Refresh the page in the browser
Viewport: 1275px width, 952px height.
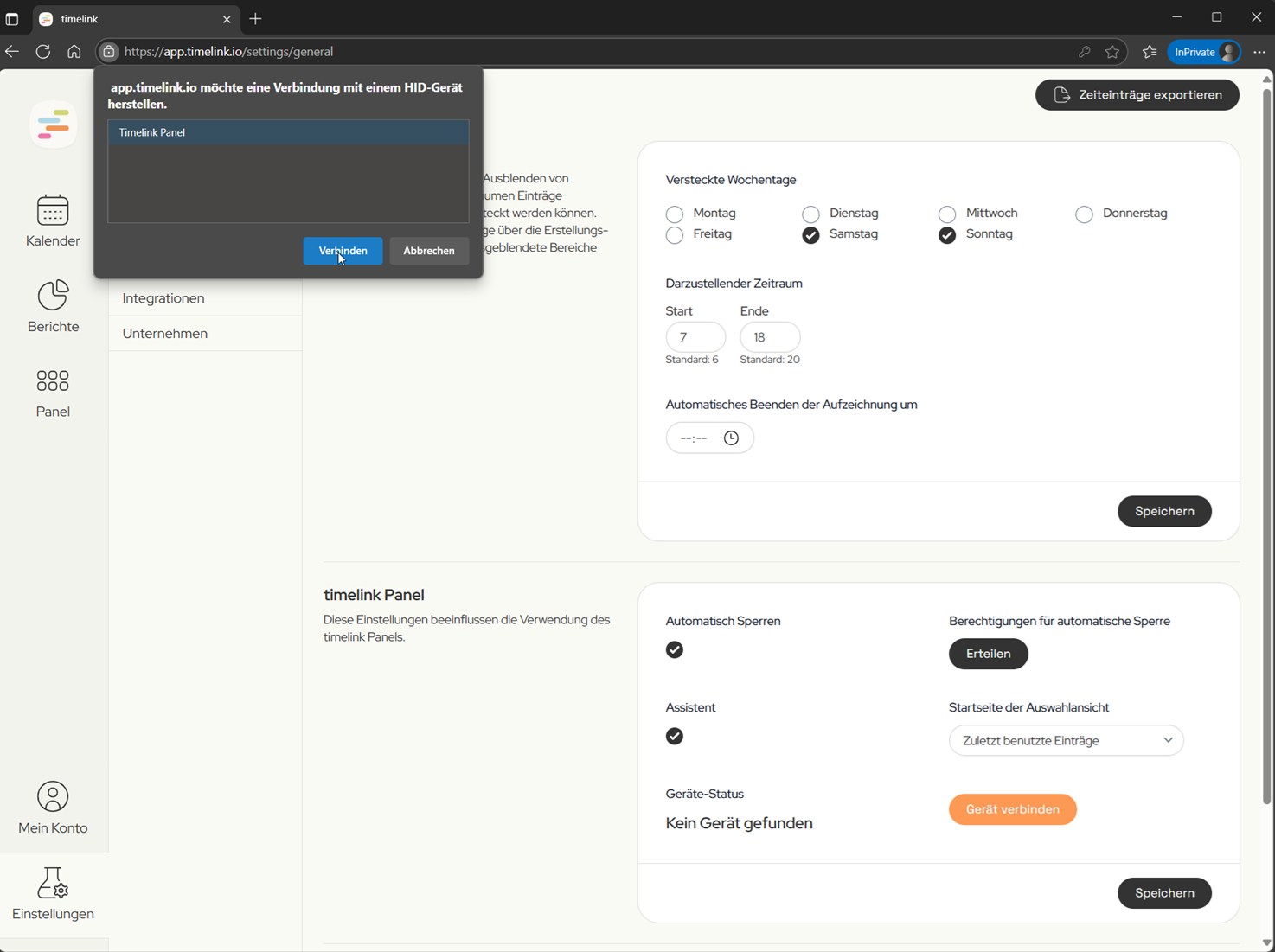(43, 52)
